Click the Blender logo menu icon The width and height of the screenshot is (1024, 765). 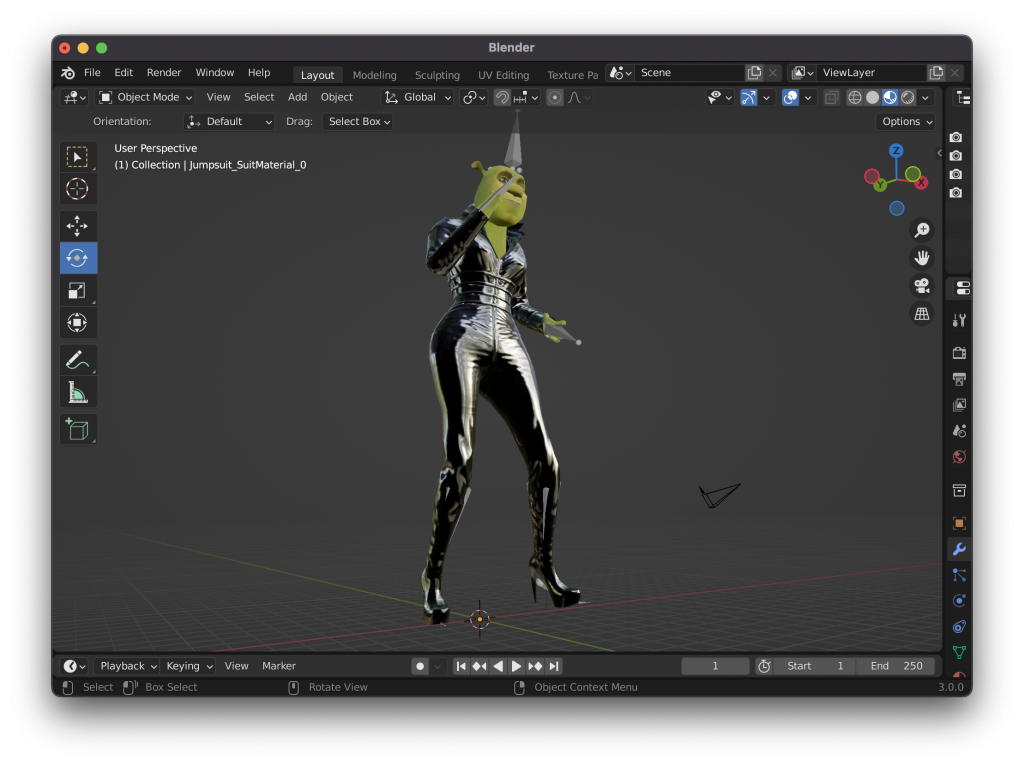point(68,73)
